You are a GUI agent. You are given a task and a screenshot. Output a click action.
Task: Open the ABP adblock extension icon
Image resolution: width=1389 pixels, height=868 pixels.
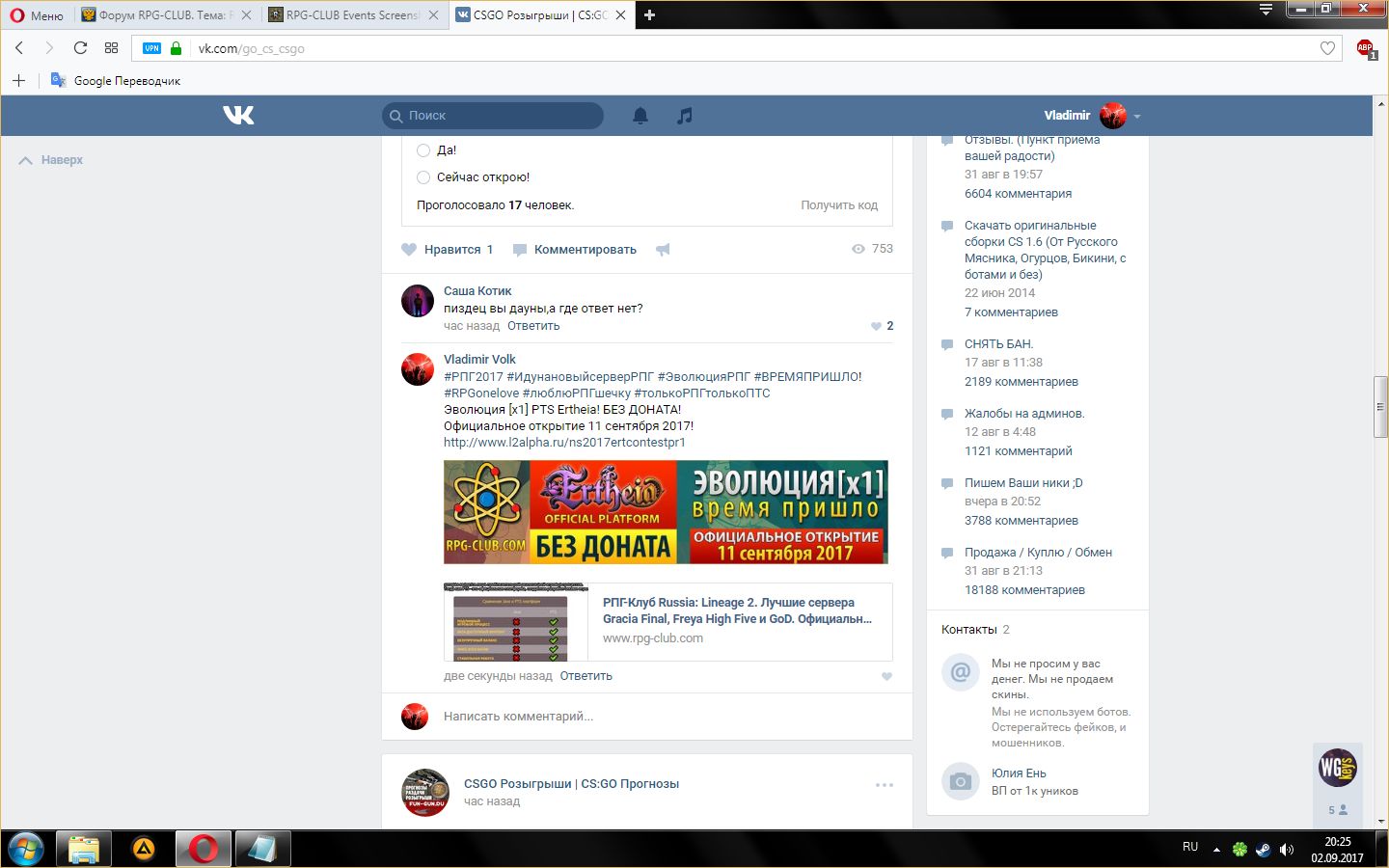point(1365,48)
